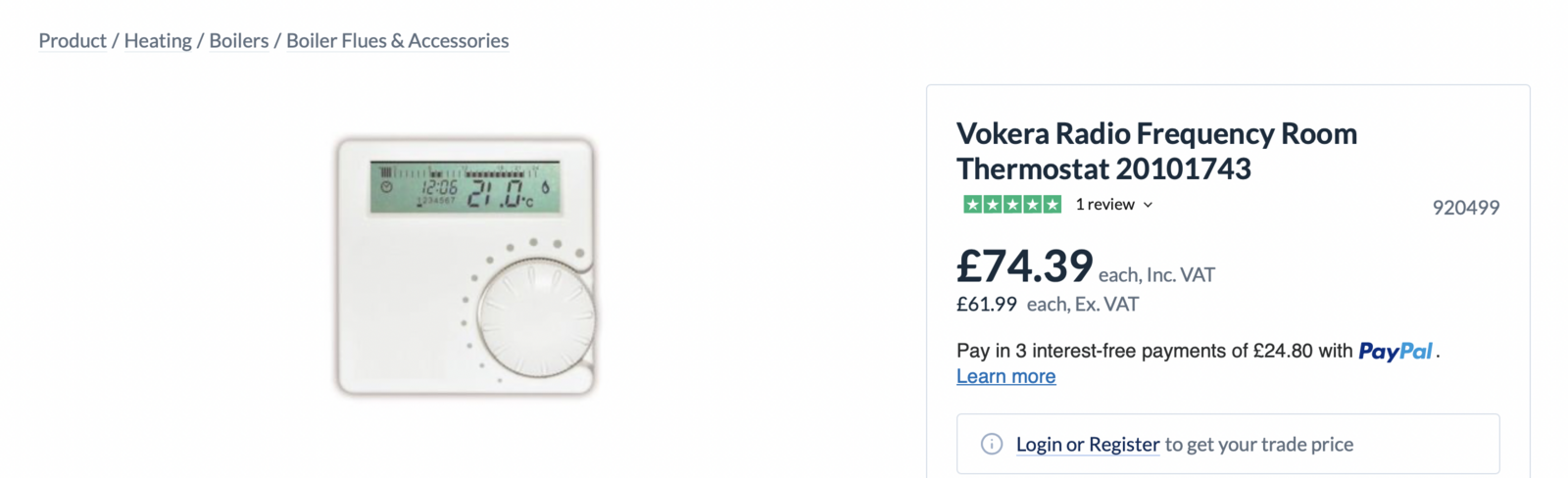Open the '1 review' summary

[1104, 205]
